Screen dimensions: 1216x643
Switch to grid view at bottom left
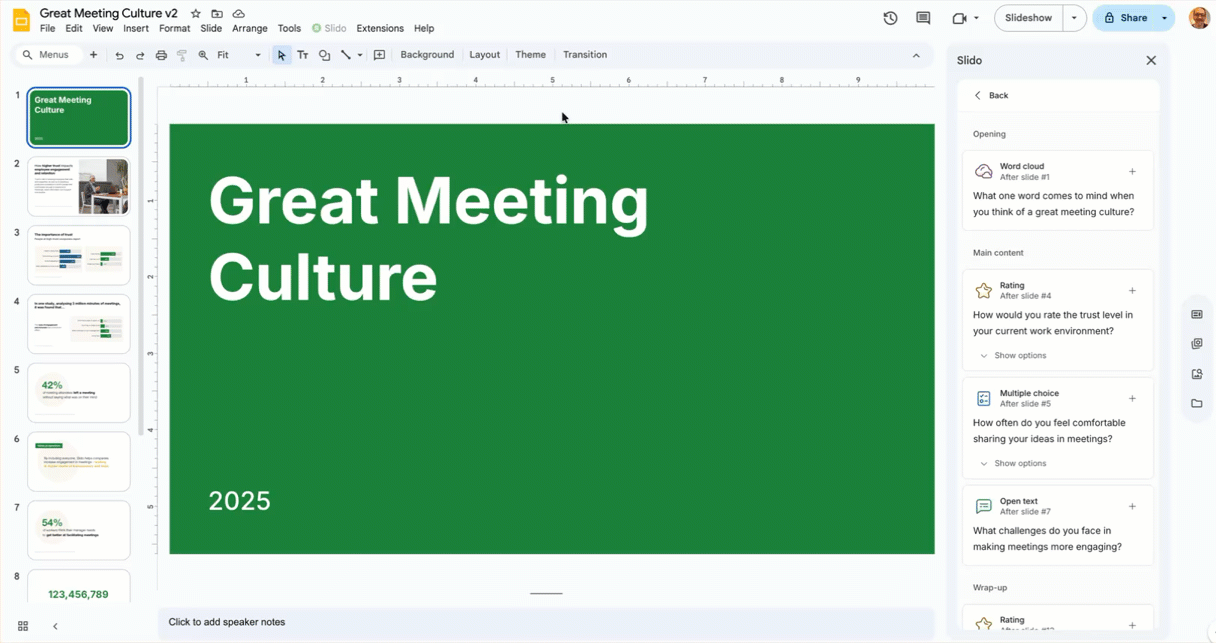point(23,626)
